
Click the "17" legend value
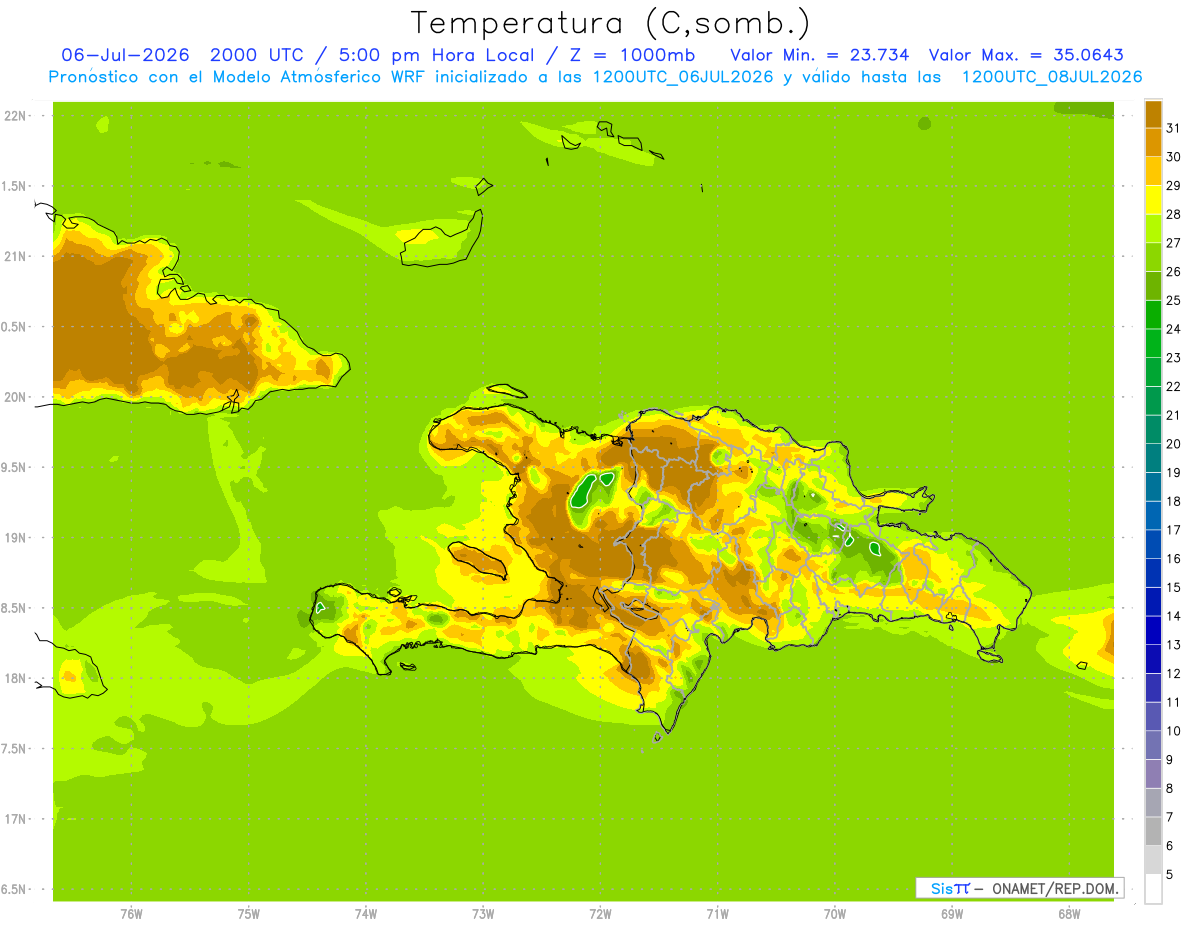tap(1174, 530)
